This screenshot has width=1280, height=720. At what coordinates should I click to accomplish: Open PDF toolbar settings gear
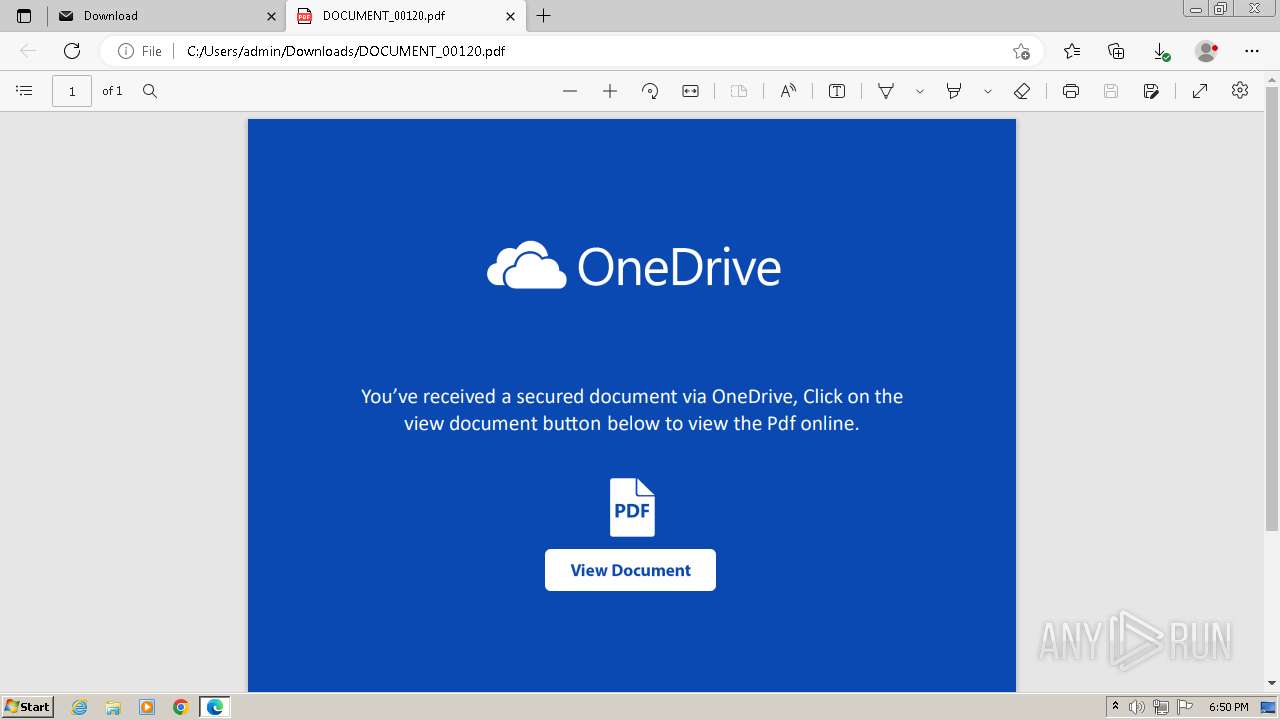click(x=1240, y=91)
